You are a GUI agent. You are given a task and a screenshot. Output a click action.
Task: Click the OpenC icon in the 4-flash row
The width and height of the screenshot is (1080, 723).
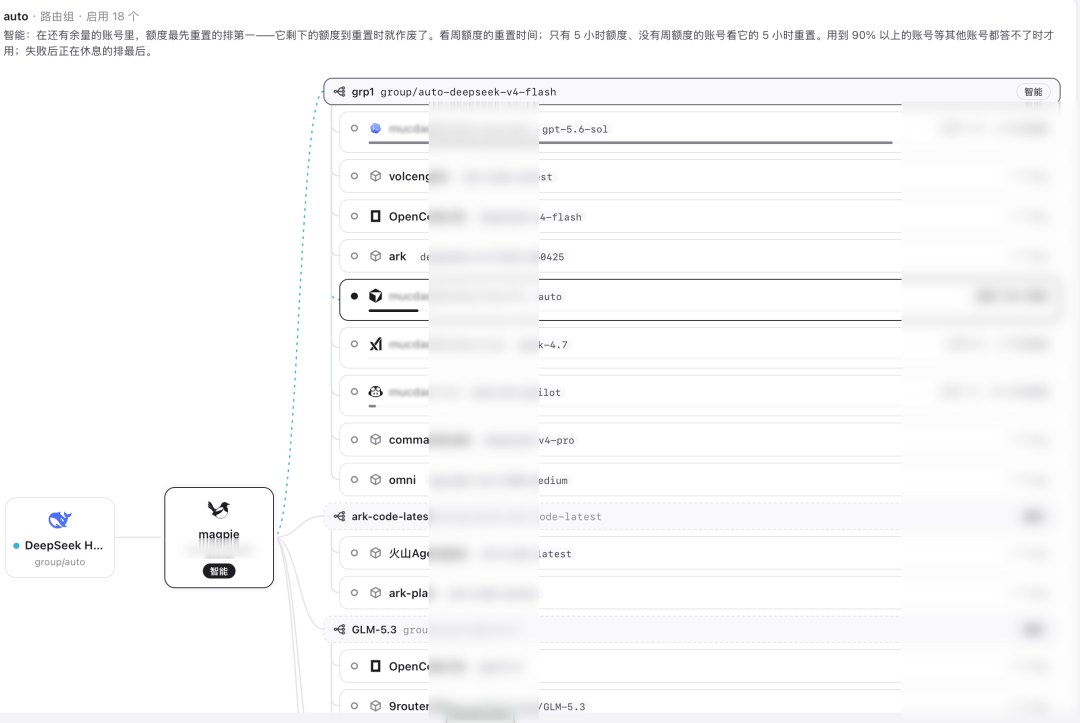[x=375, y=216]
